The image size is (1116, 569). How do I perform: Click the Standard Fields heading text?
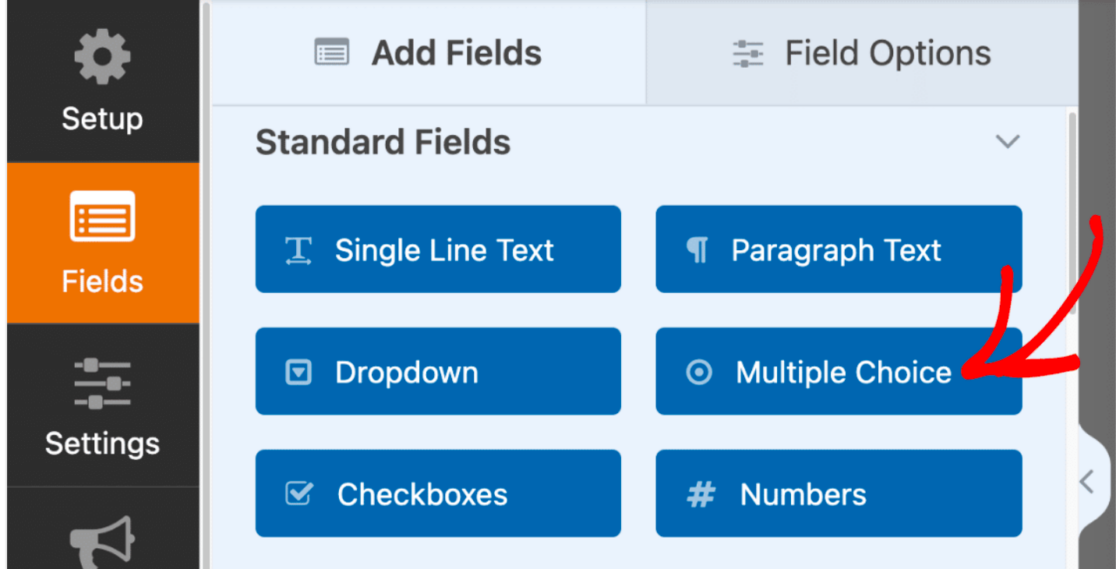coord(383,142)
